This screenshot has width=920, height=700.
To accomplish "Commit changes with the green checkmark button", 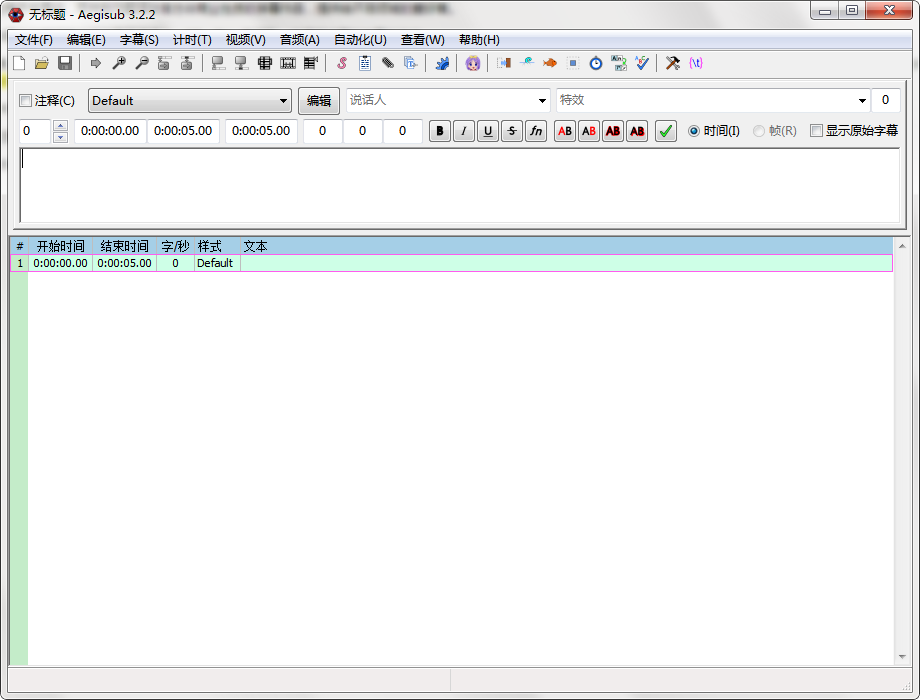I will 665,130.
